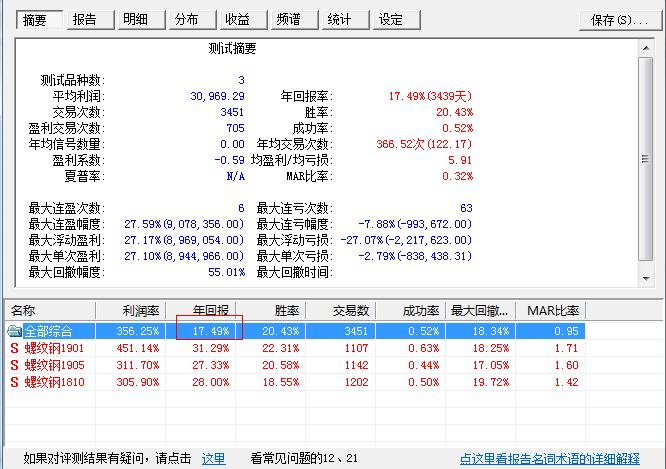666x469 pixels.
Task: Click the S icon beside 螺纹钢1905
Action: (x=14, y=365)
